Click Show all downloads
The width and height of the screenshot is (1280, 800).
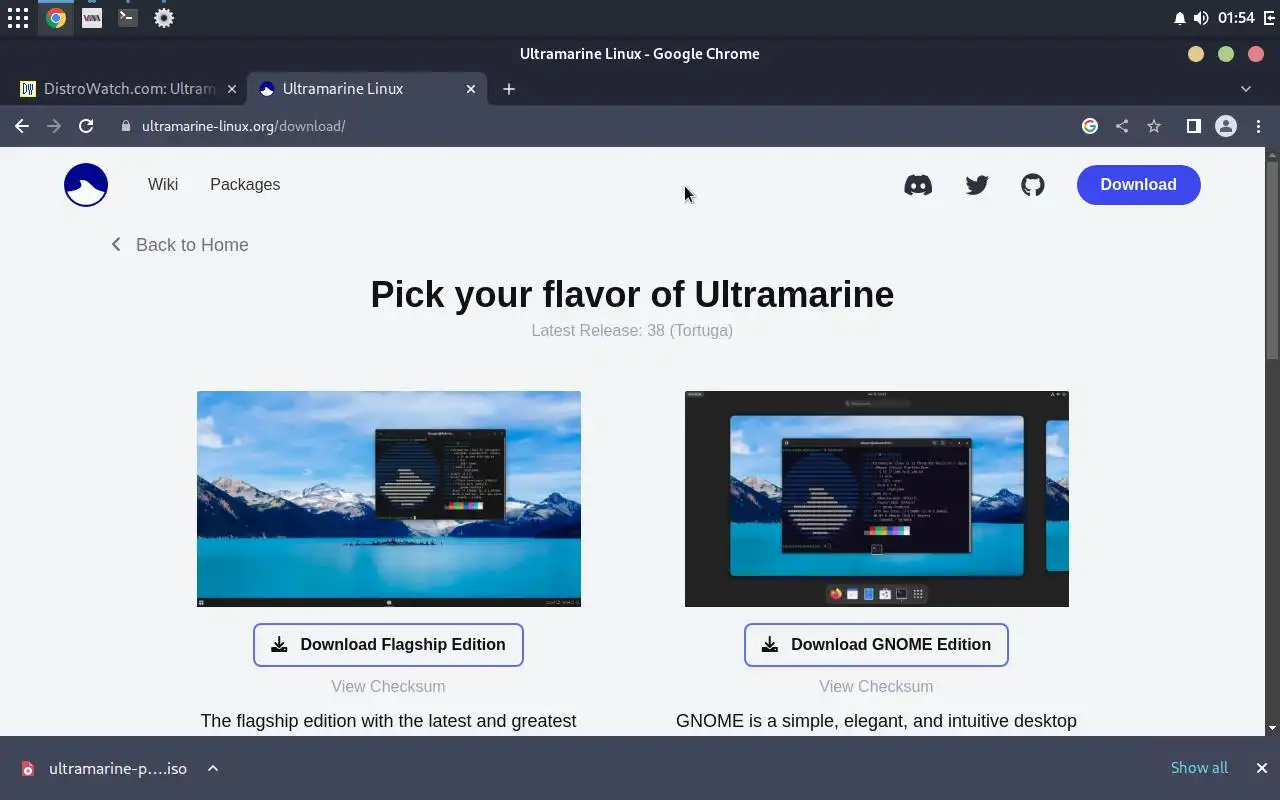[1199, 768]
